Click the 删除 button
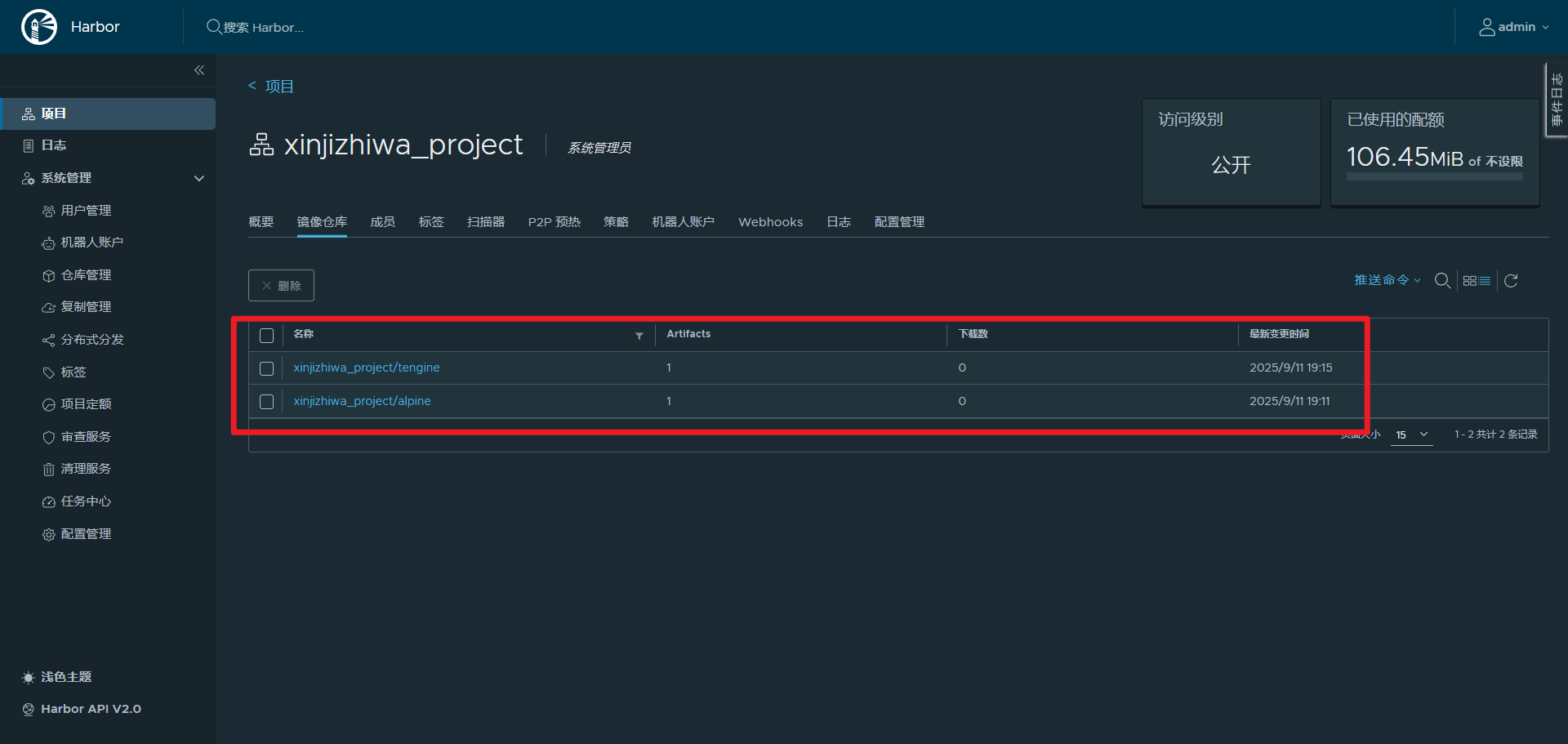 point(281,286)
